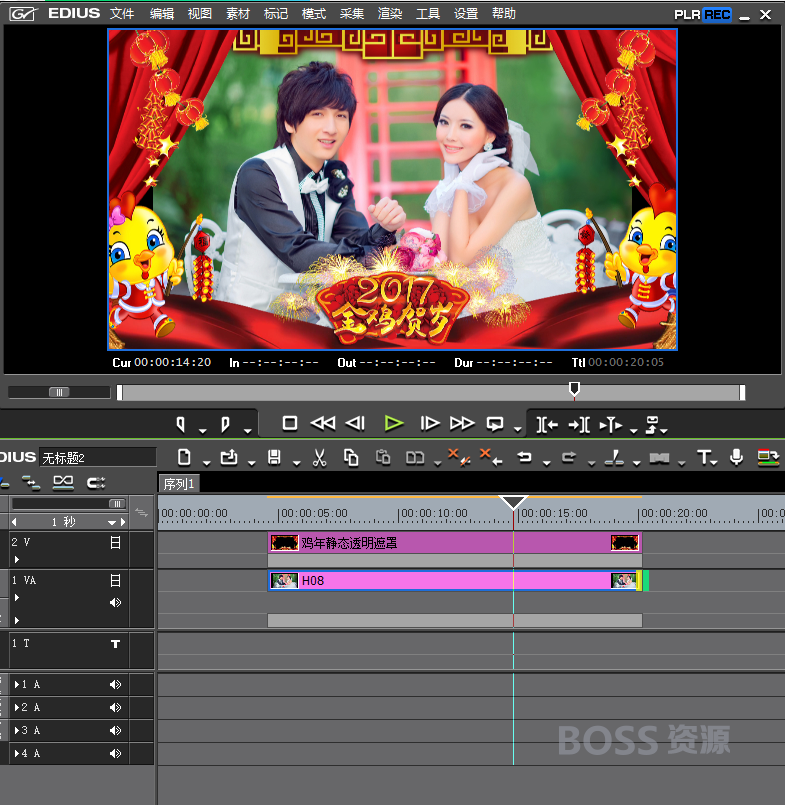Click the Export icon in player
The width and height of the screenshot is (785, 805).
pos(652,424)
